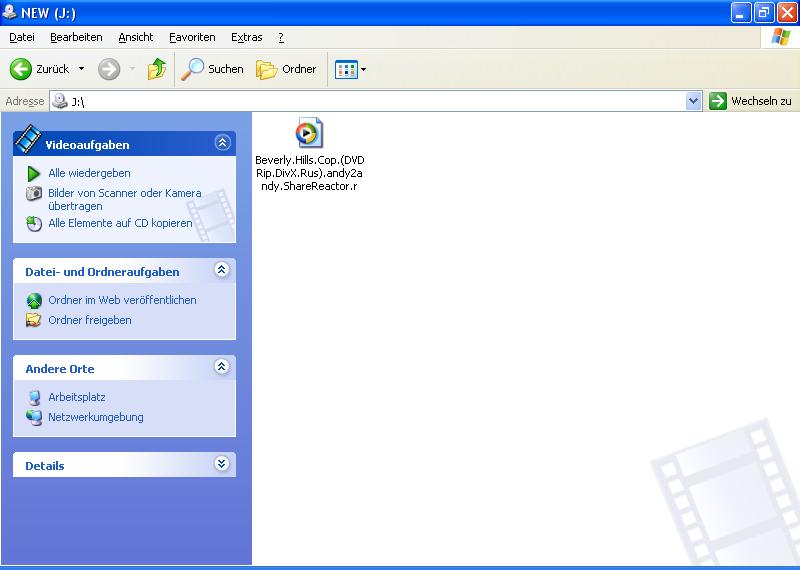The image size is (800, 570).
Task: Collapse the Videoaufgaben panel
Action: coord(222,144)
